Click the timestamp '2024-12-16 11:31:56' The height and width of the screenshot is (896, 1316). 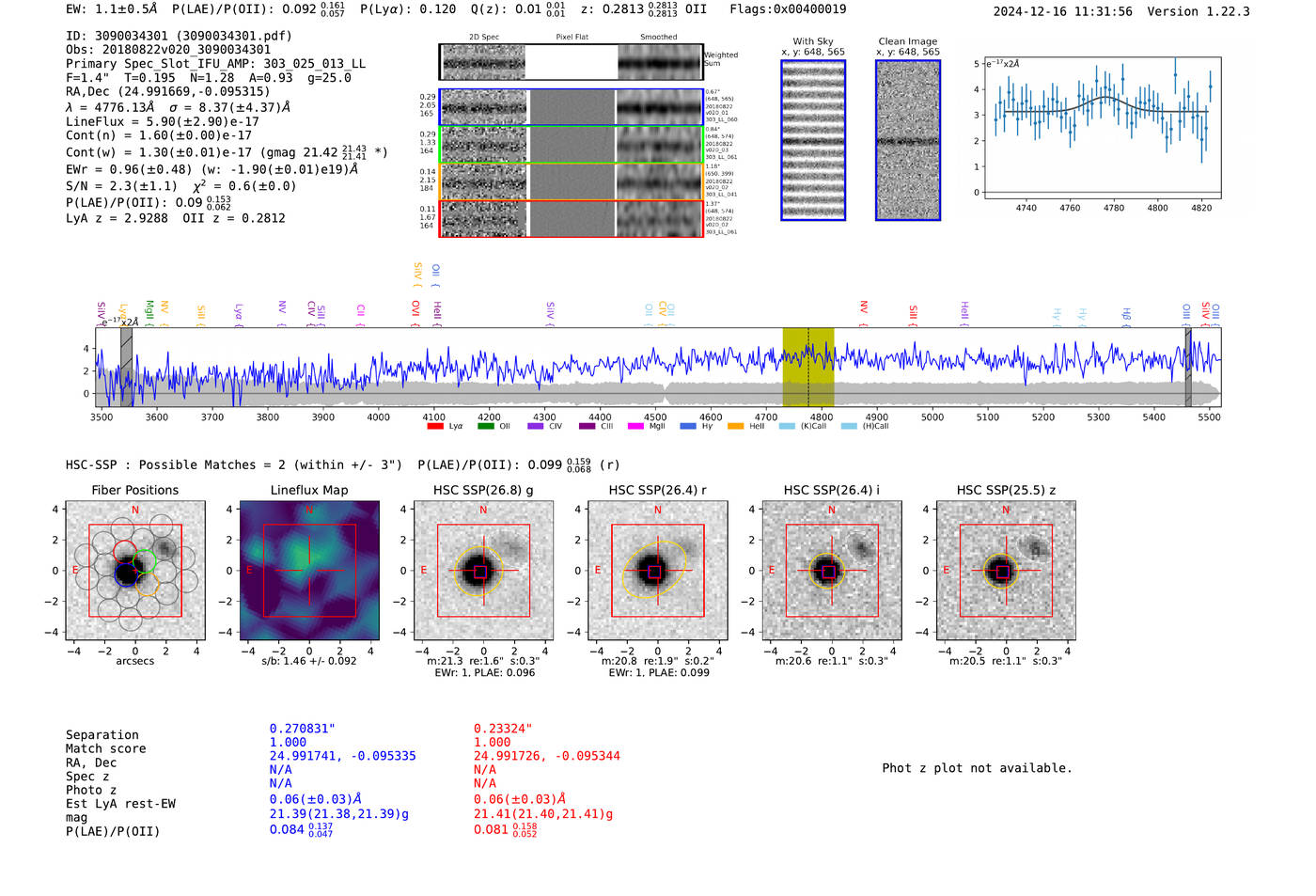[1062, 11]
